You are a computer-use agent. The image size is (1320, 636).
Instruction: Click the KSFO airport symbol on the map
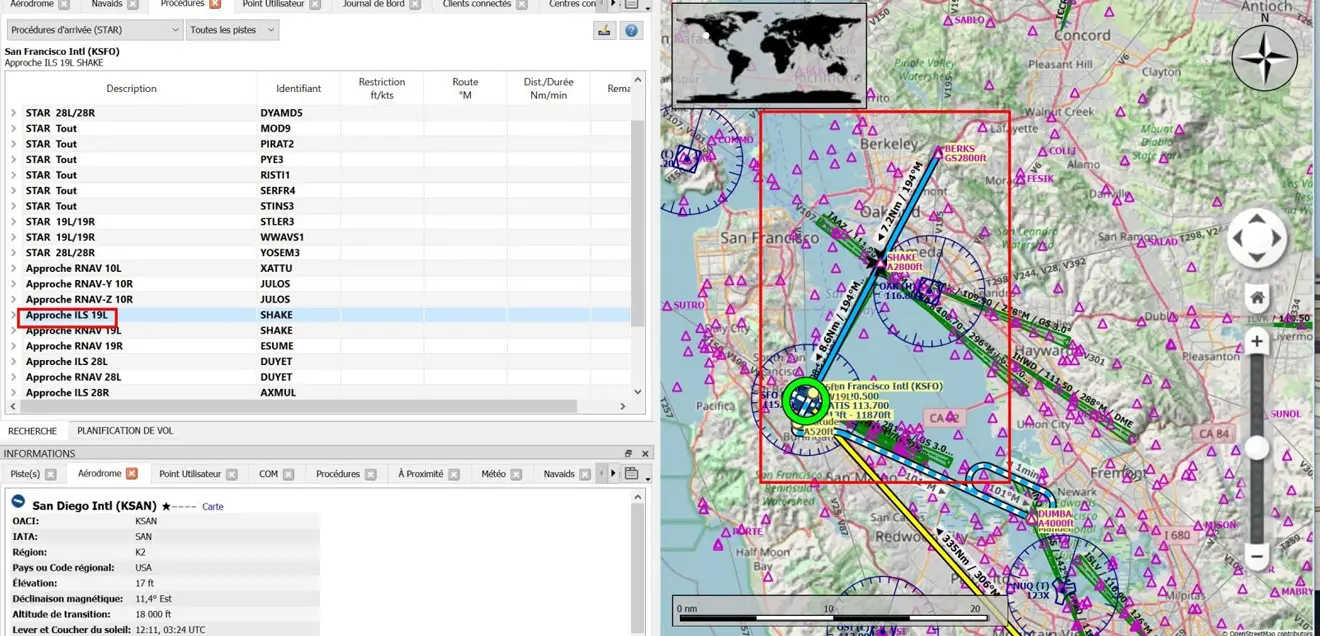tap(806, 401)
